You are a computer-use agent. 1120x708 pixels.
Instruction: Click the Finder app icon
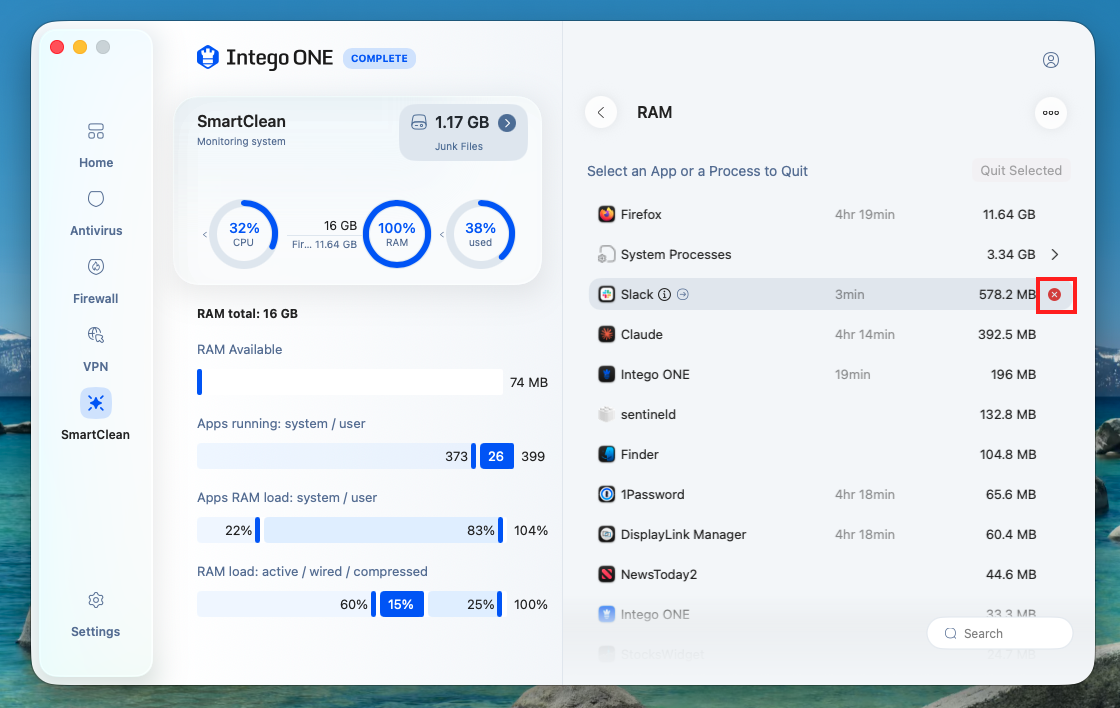(x=606, y=454)
